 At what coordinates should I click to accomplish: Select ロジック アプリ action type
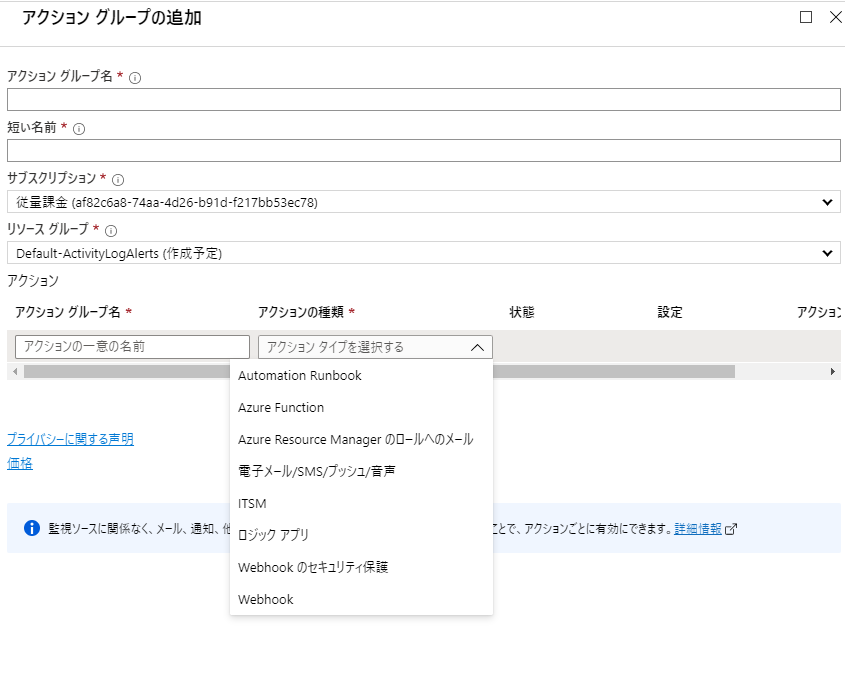point(361,535)
